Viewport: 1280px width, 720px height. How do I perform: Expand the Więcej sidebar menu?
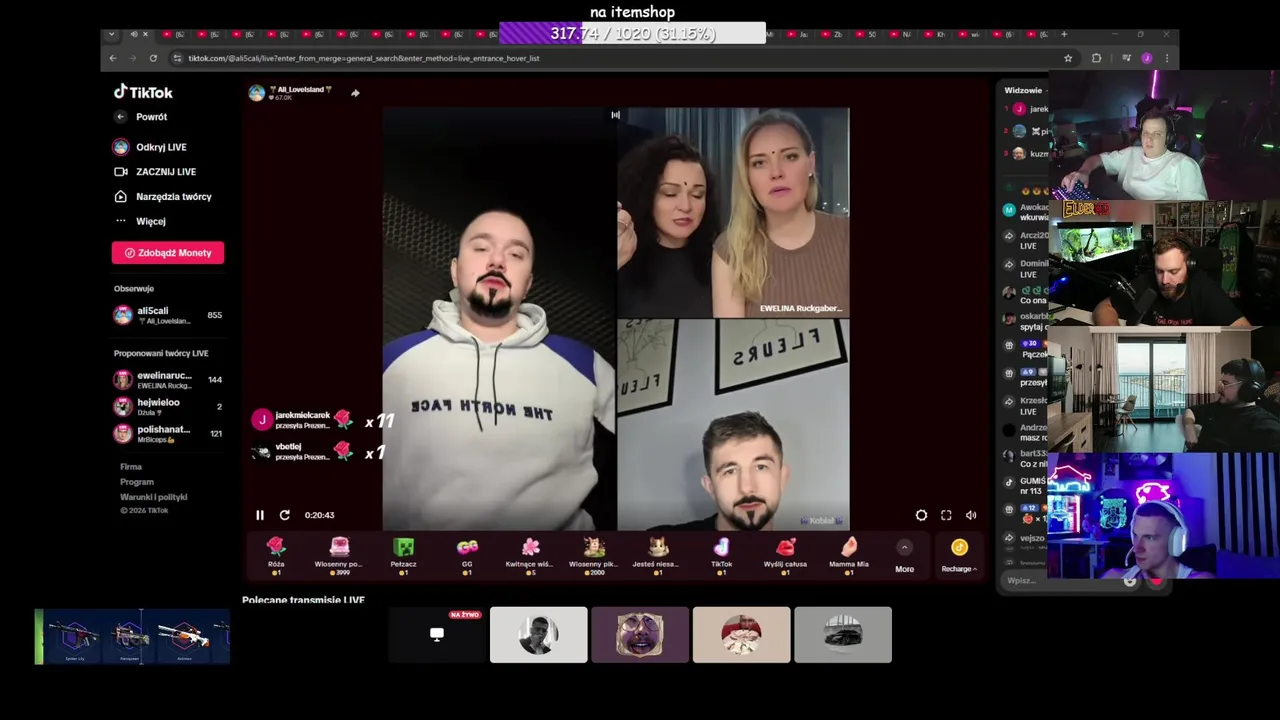[140, 221]
